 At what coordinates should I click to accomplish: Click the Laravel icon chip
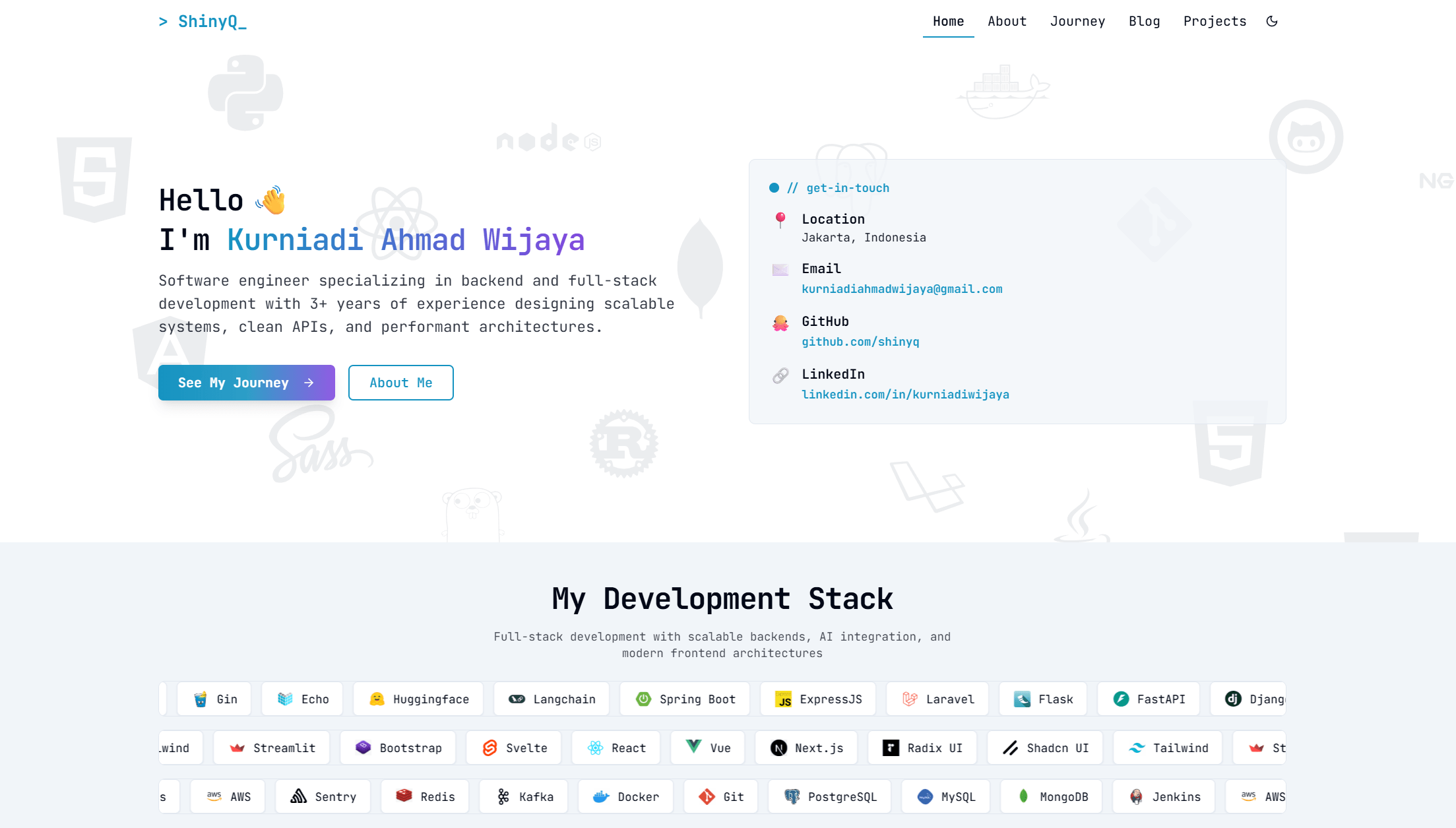[911, 699]
